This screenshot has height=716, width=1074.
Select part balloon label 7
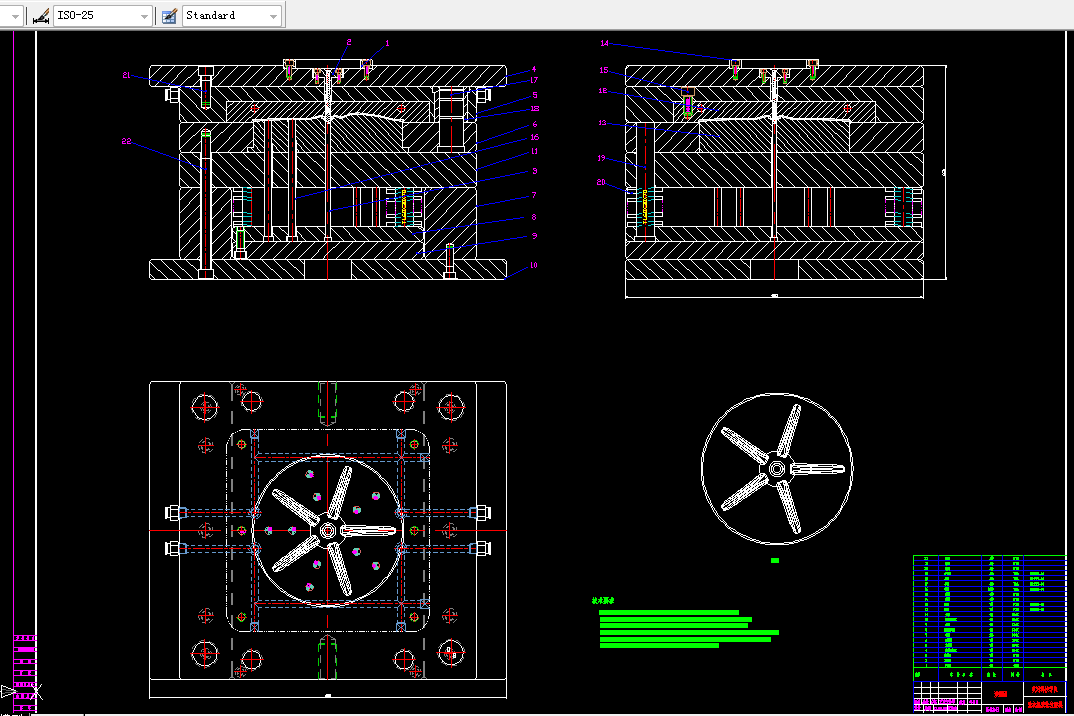point(534,195)
